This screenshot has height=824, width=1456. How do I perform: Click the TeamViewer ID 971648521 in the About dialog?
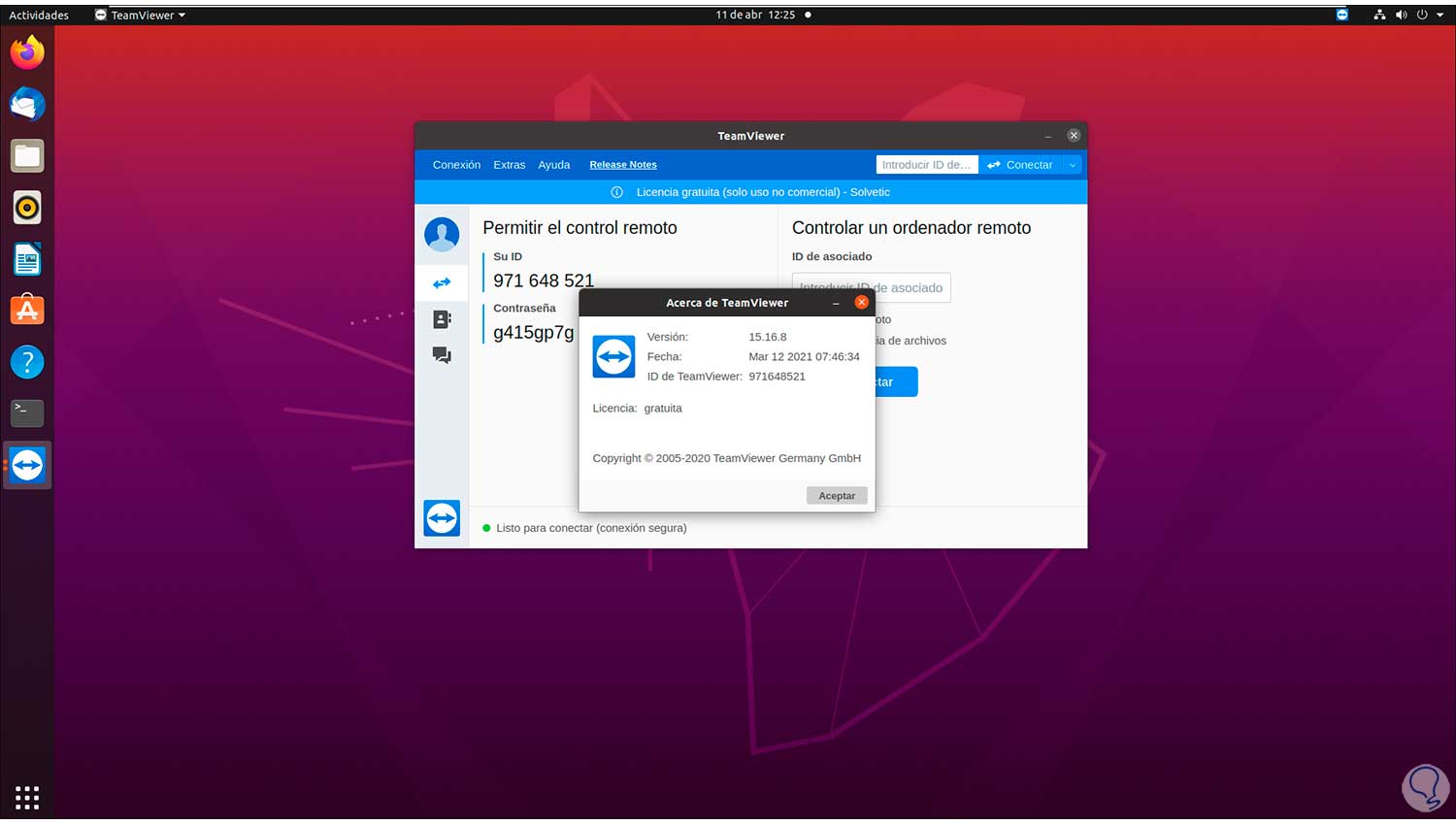tap(777, 377)
